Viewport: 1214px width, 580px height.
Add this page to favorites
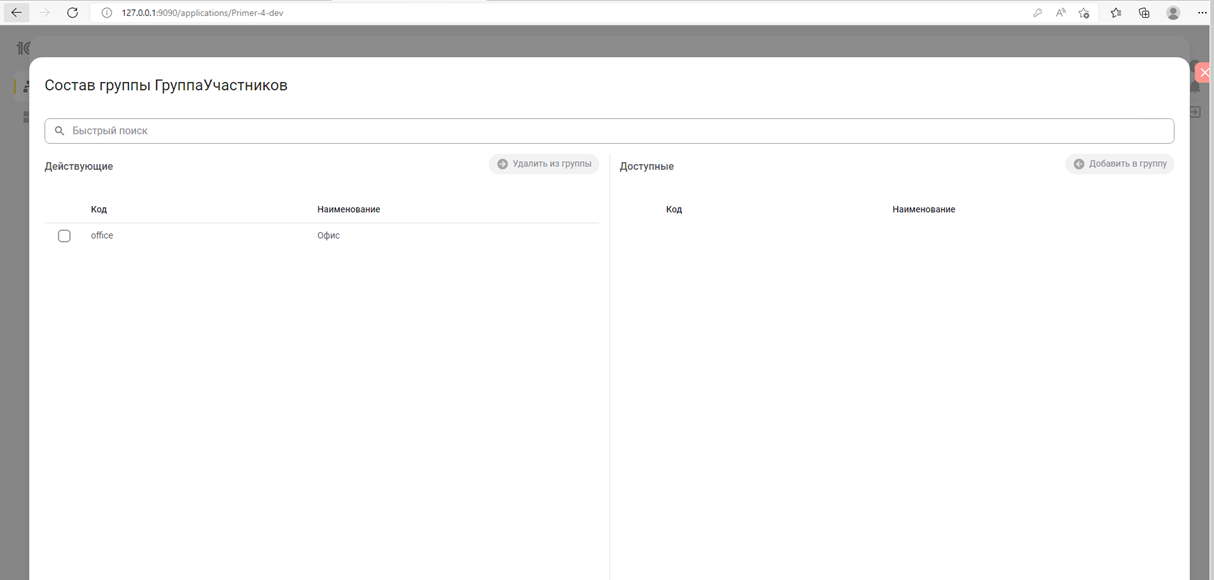(x=1084, y=13)
